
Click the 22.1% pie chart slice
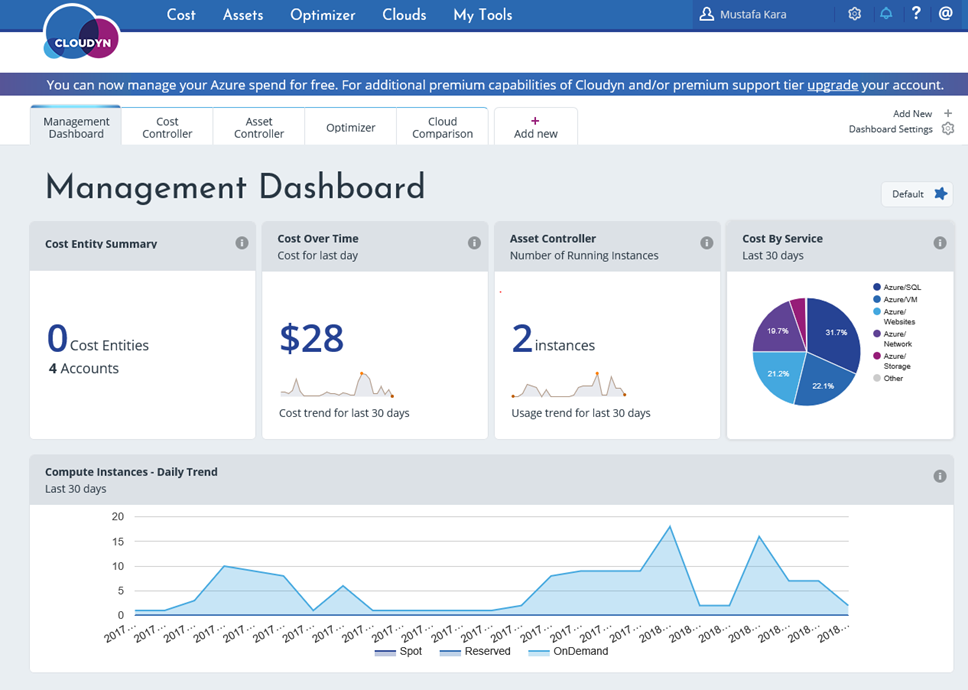823,383
